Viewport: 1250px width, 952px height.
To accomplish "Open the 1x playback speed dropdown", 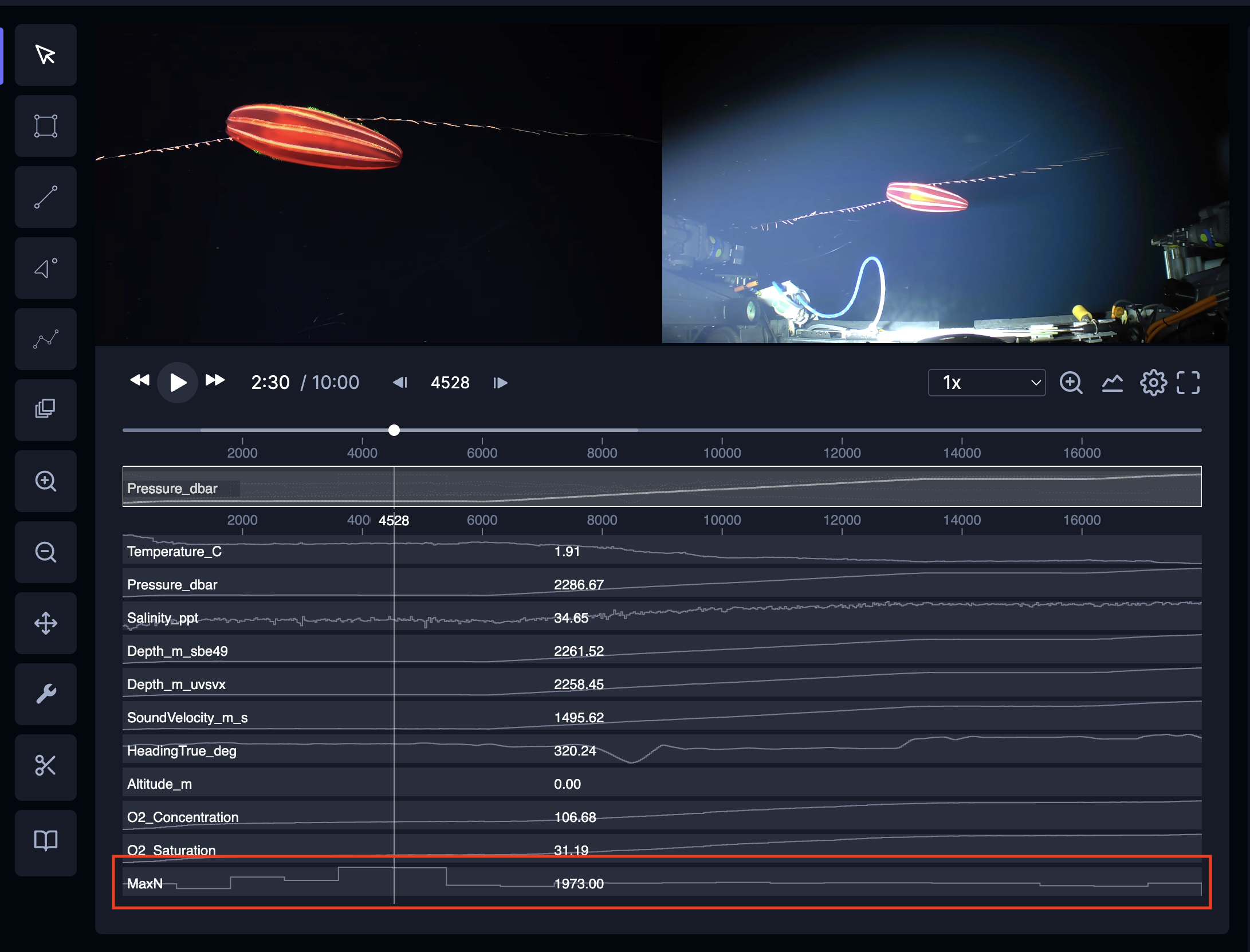I will (986, 383).
